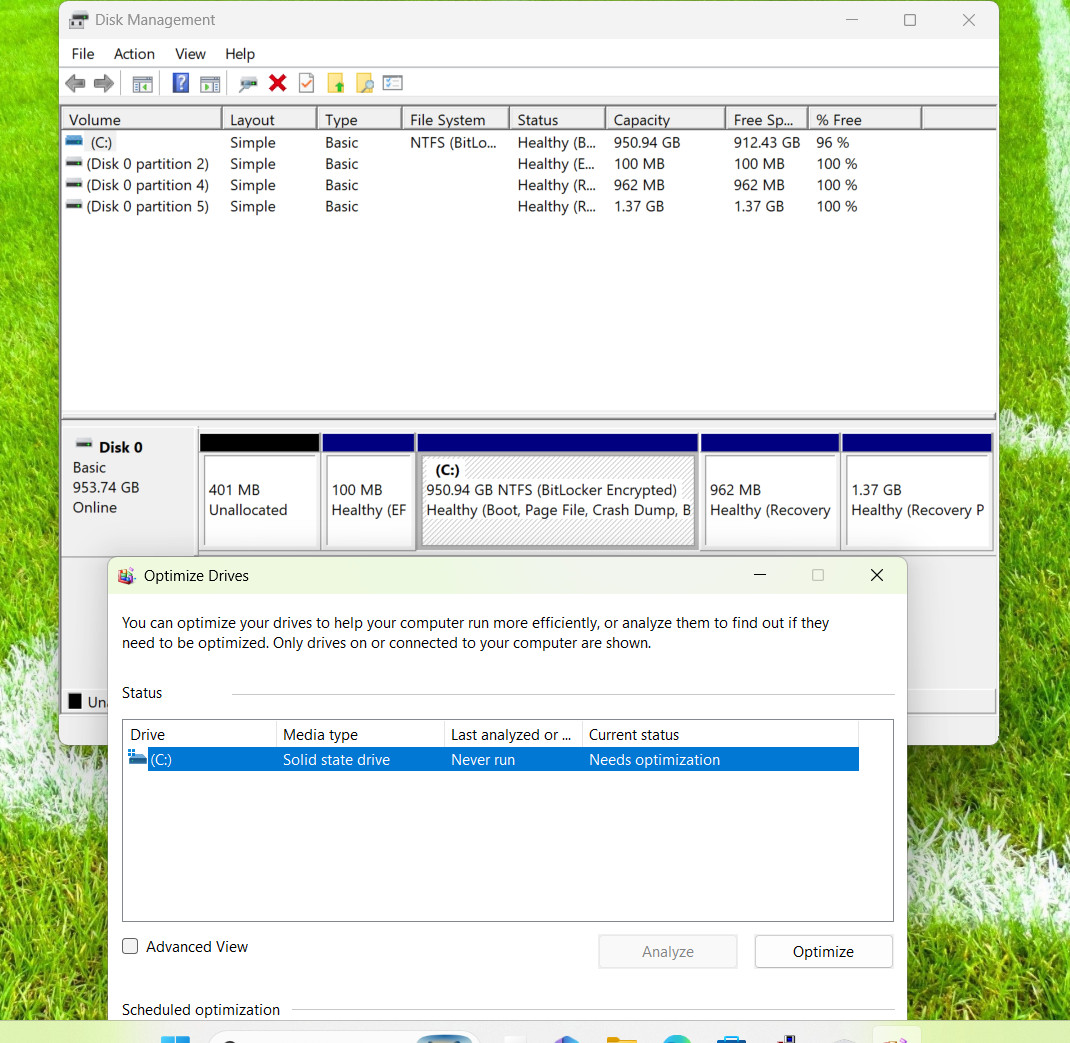Minimize the Disk Management window
Viewport: 1070px width, 1043px height.
coord(852,20)
